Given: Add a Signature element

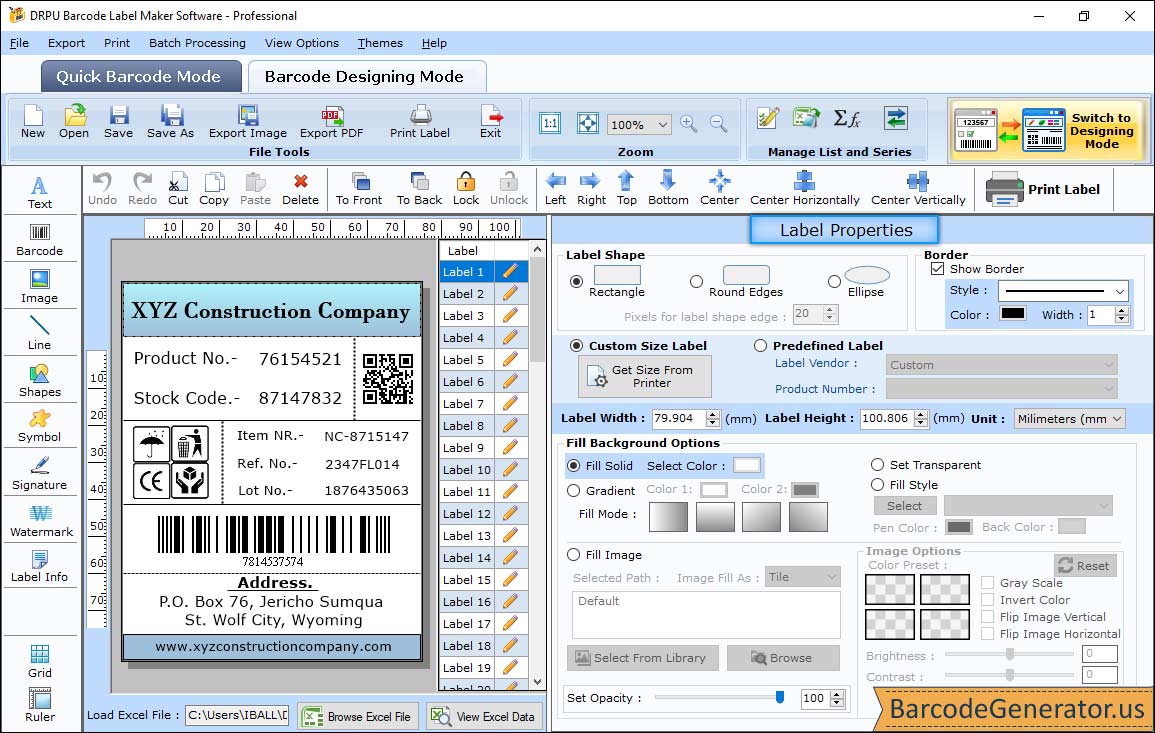Looking at the screenshot, I should pyautogui.click(x=40, y=474).
